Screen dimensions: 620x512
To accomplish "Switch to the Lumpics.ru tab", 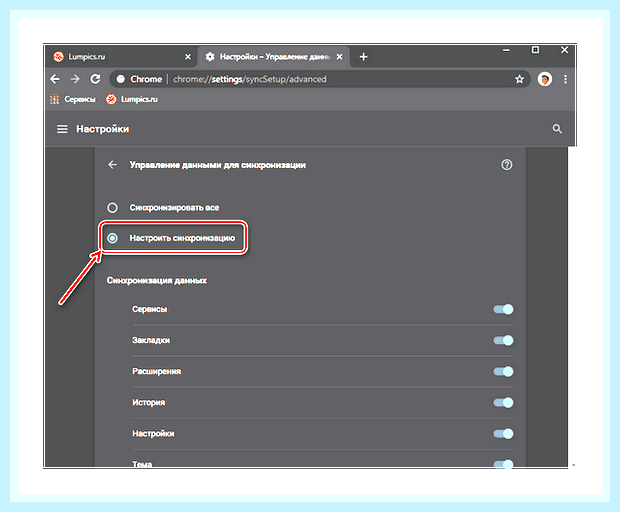I will pyautogui.click(x=121, y=57).
